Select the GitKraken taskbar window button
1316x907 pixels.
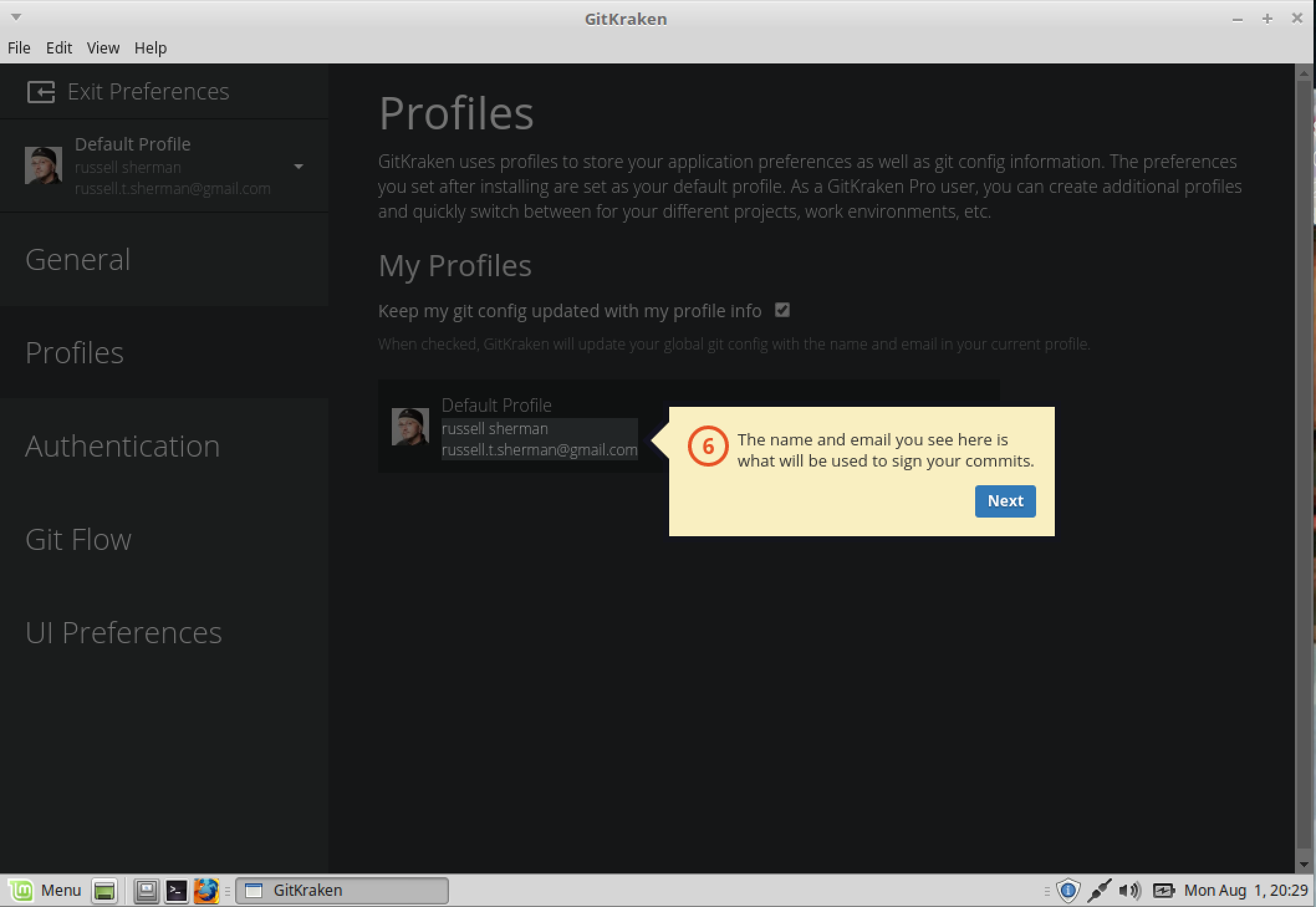(x=342, y=891)
